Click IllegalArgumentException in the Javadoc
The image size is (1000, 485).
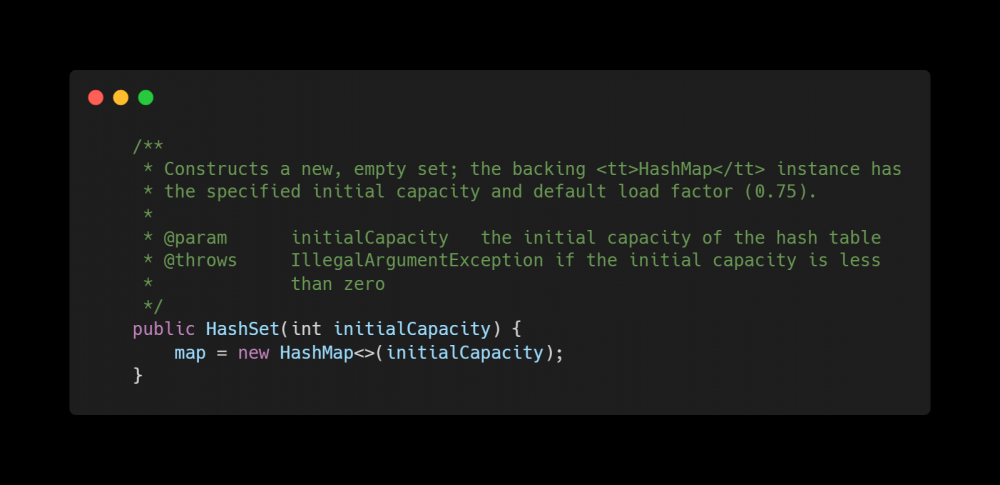pyautogui.click(x=417, y=260)
